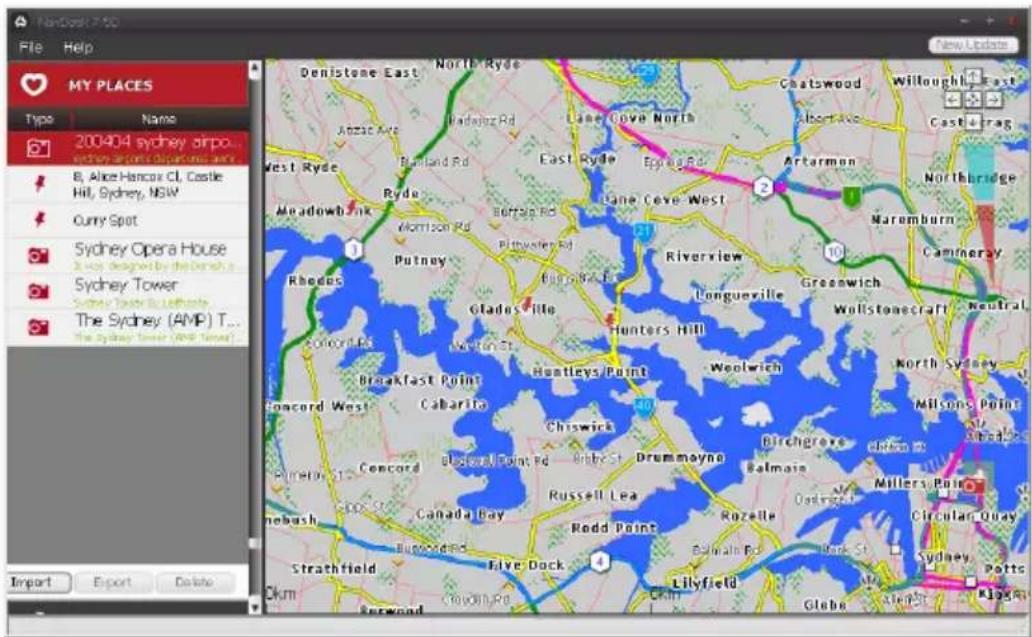Screen dimensions: 1032x637
Task: Click the Balmain label on the map
Action: (x=776, y=468)
